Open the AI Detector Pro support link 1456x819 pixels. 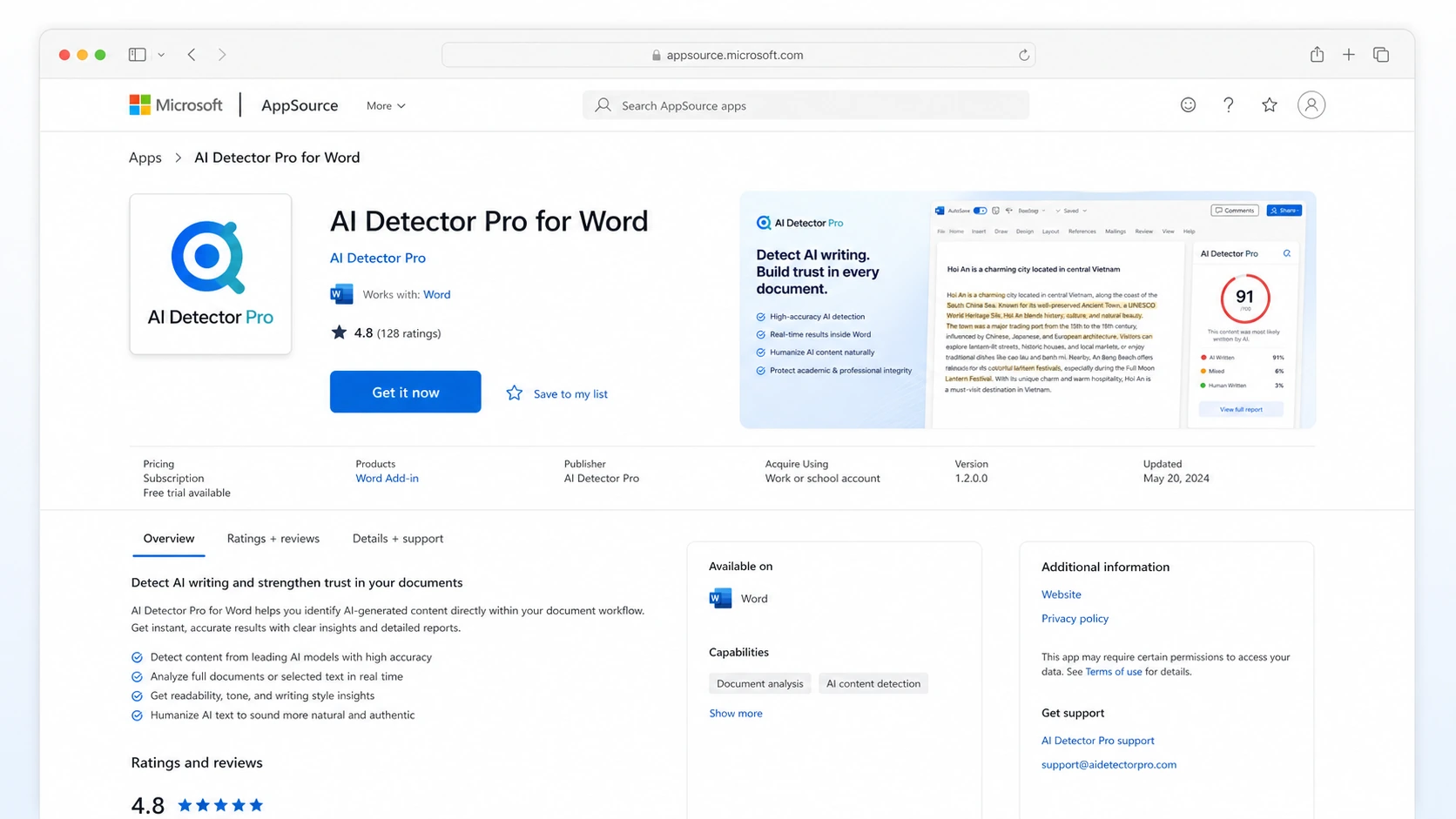click(x=1098, y=741)
